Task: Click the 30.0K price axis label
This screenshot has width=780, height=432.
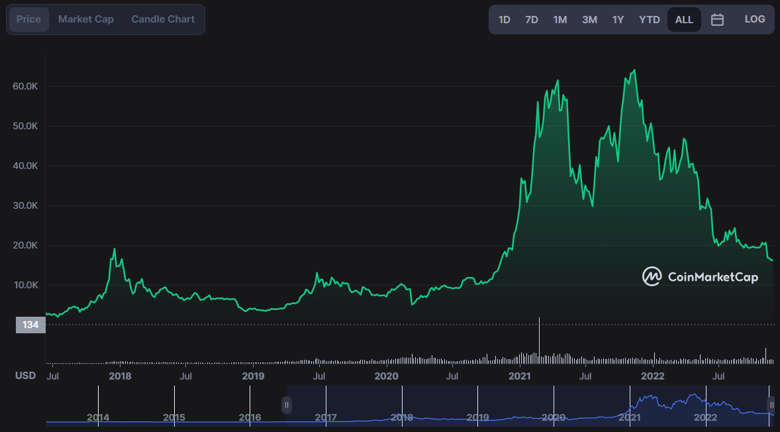Action: (25, 206)
